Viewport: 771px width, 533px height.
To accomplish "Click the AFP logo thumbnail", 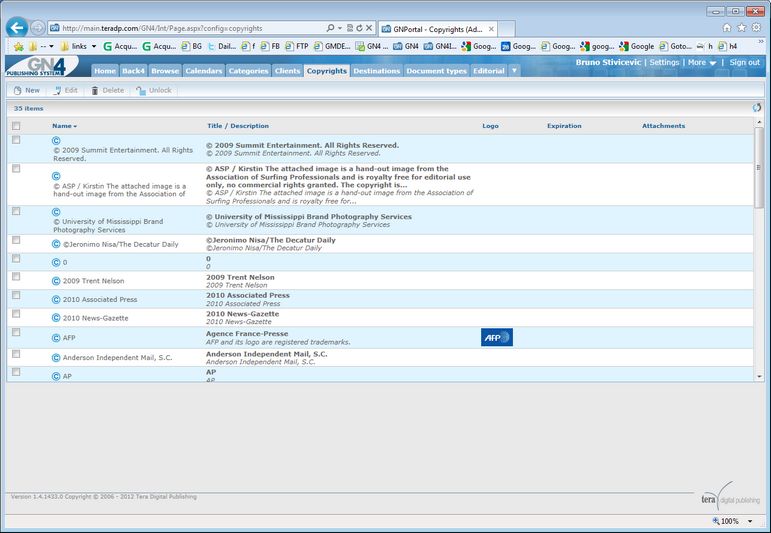I will 496,338.
